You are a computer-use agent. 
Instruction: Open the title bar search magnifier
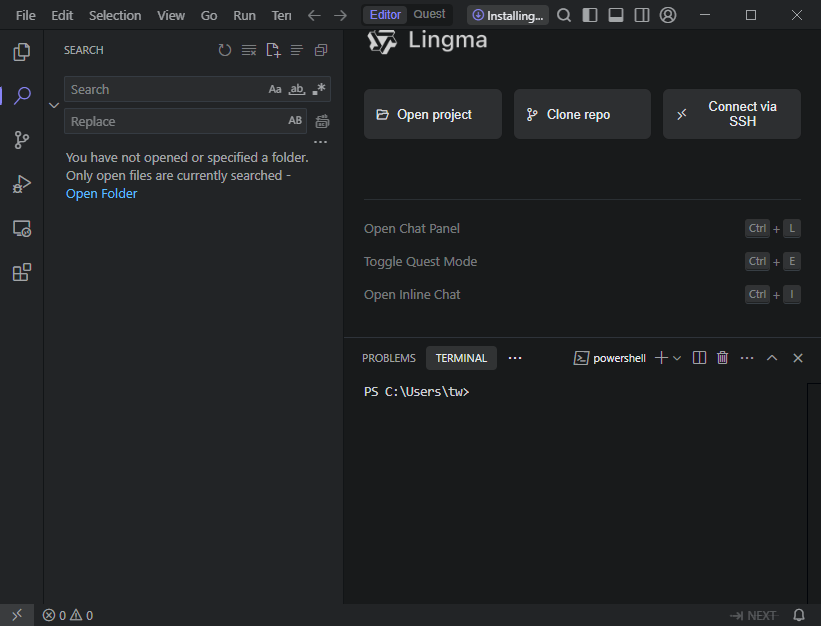[x=564, y=15]
